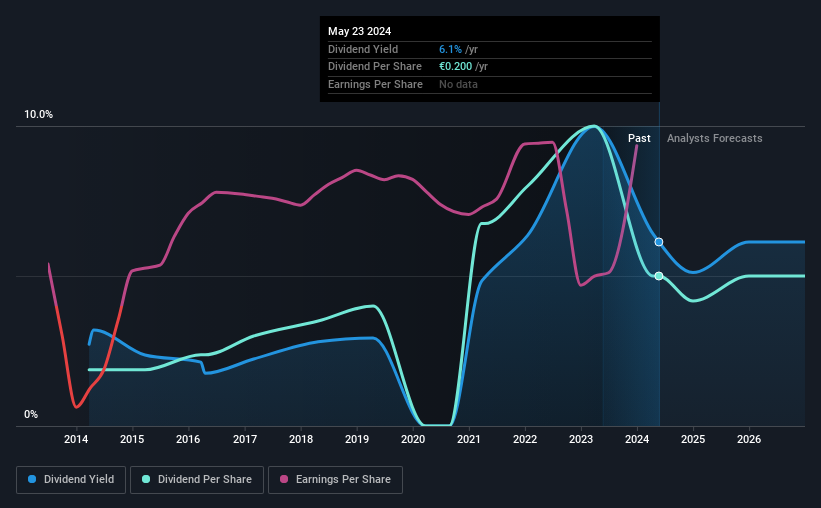Click the teal Dividend Per Share legend dot

tap(146, 479)
